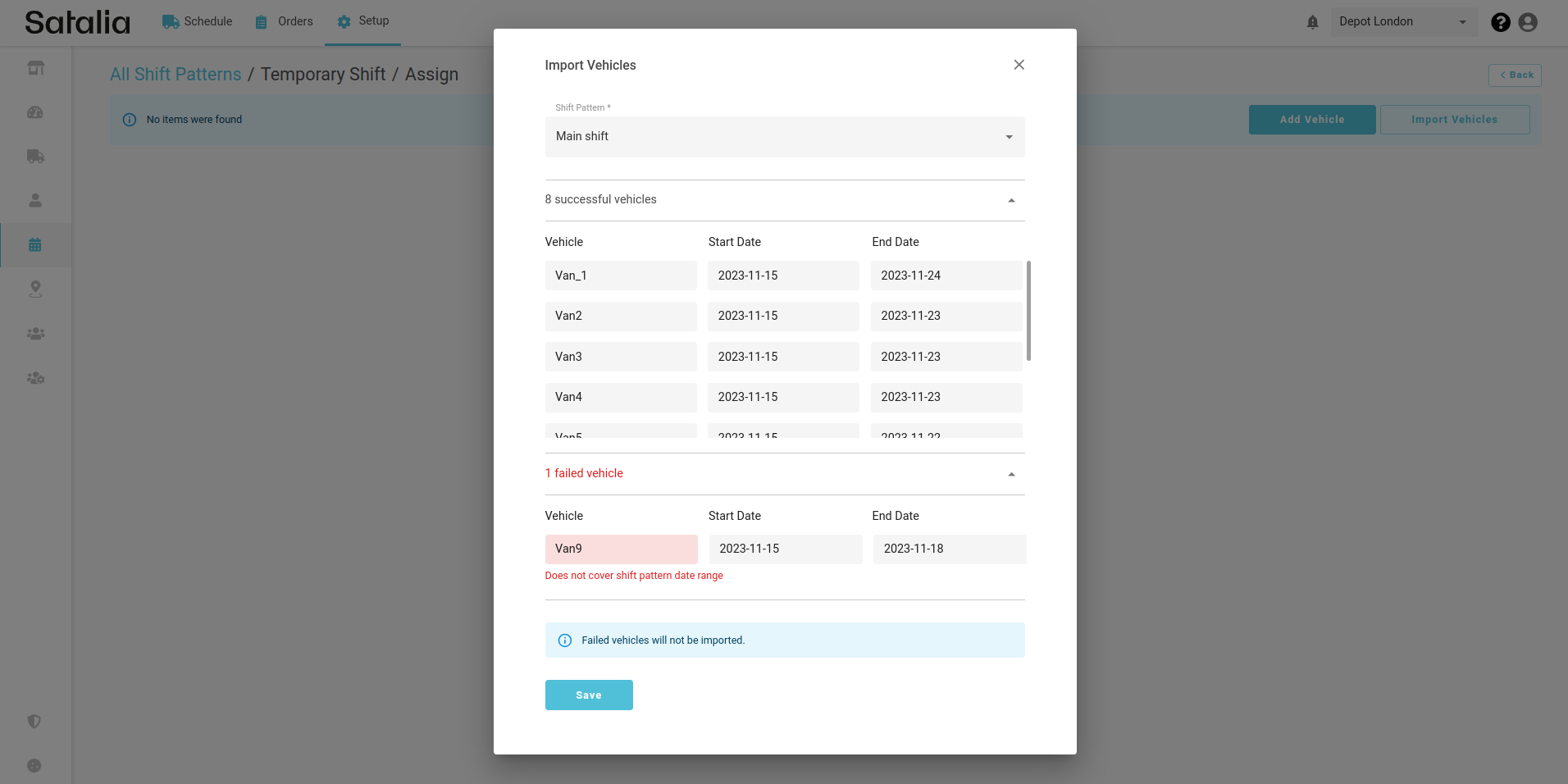Open the help question mark icon
This screenshot has width=1568, height=784.
point(1500,22)
